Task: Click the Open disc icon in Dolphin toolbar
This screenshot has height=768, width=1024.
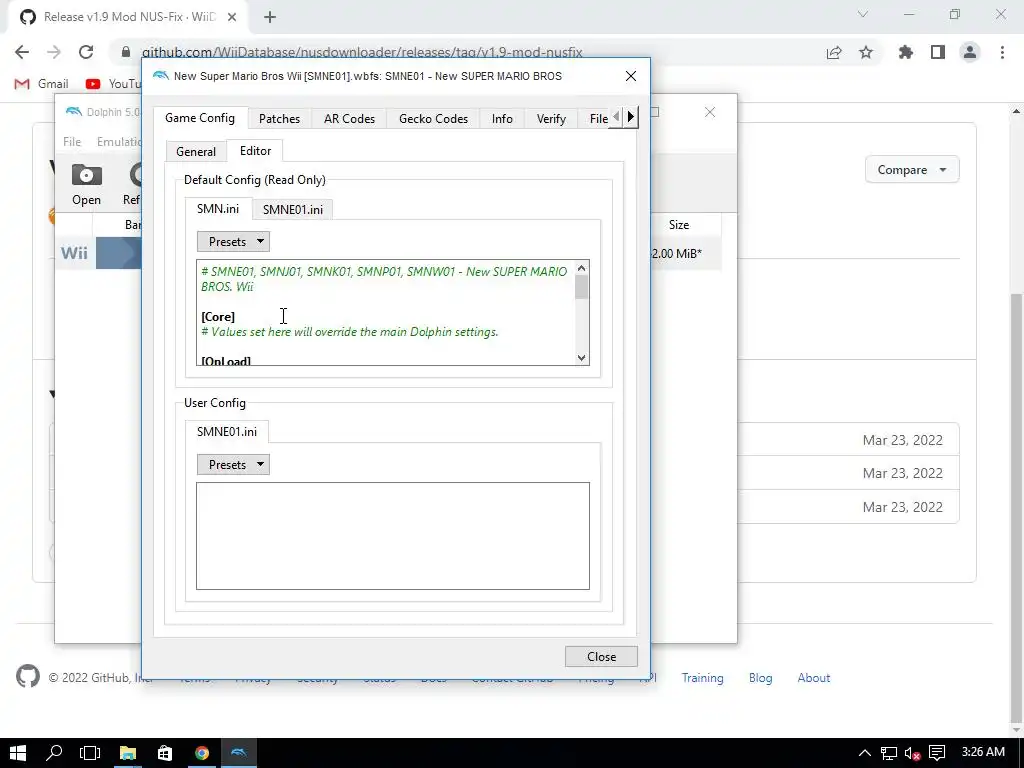Action: pos(86,184)
